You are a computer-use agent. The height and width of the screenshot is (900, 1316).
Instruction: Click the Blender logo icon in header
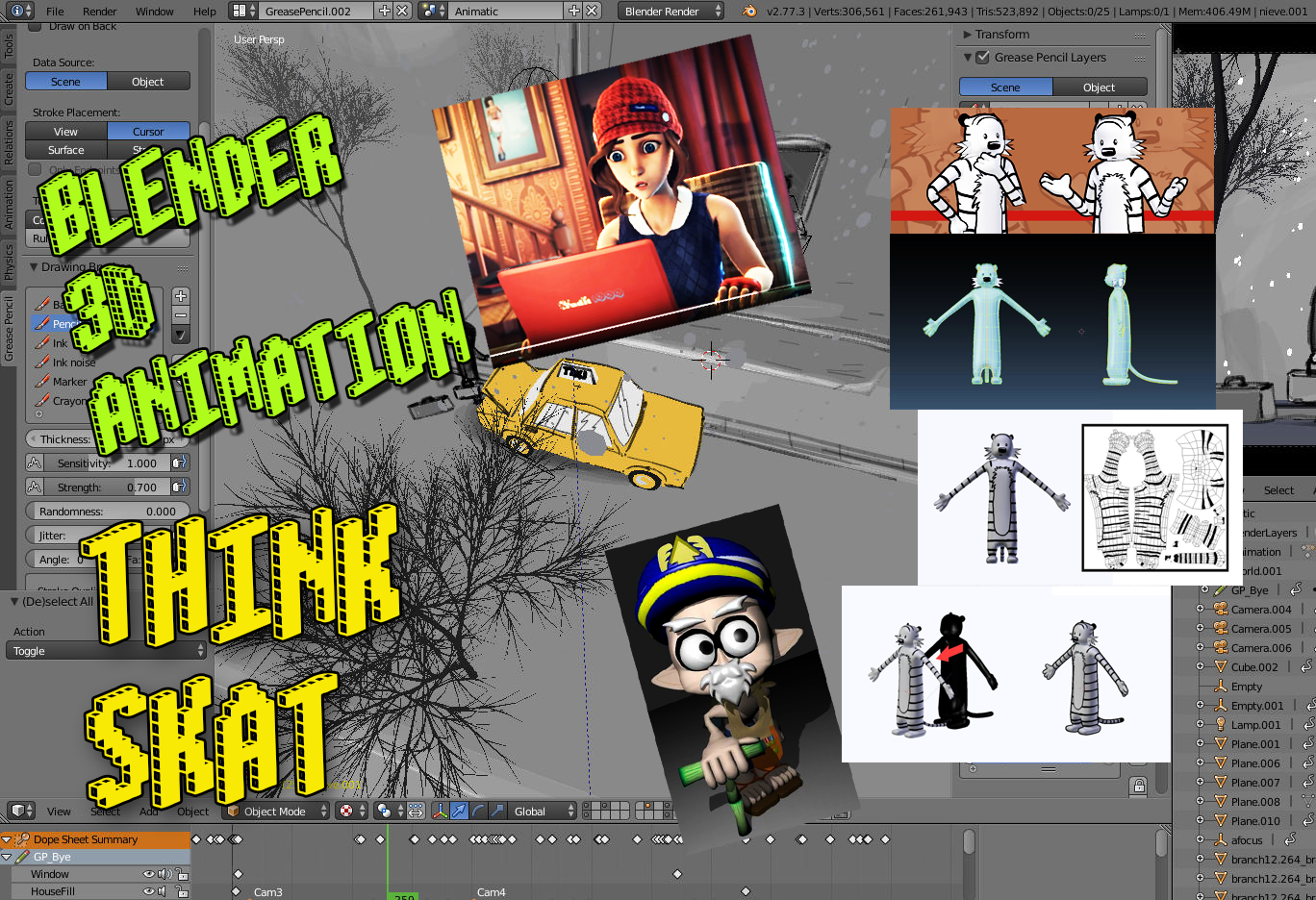[749, 11]
